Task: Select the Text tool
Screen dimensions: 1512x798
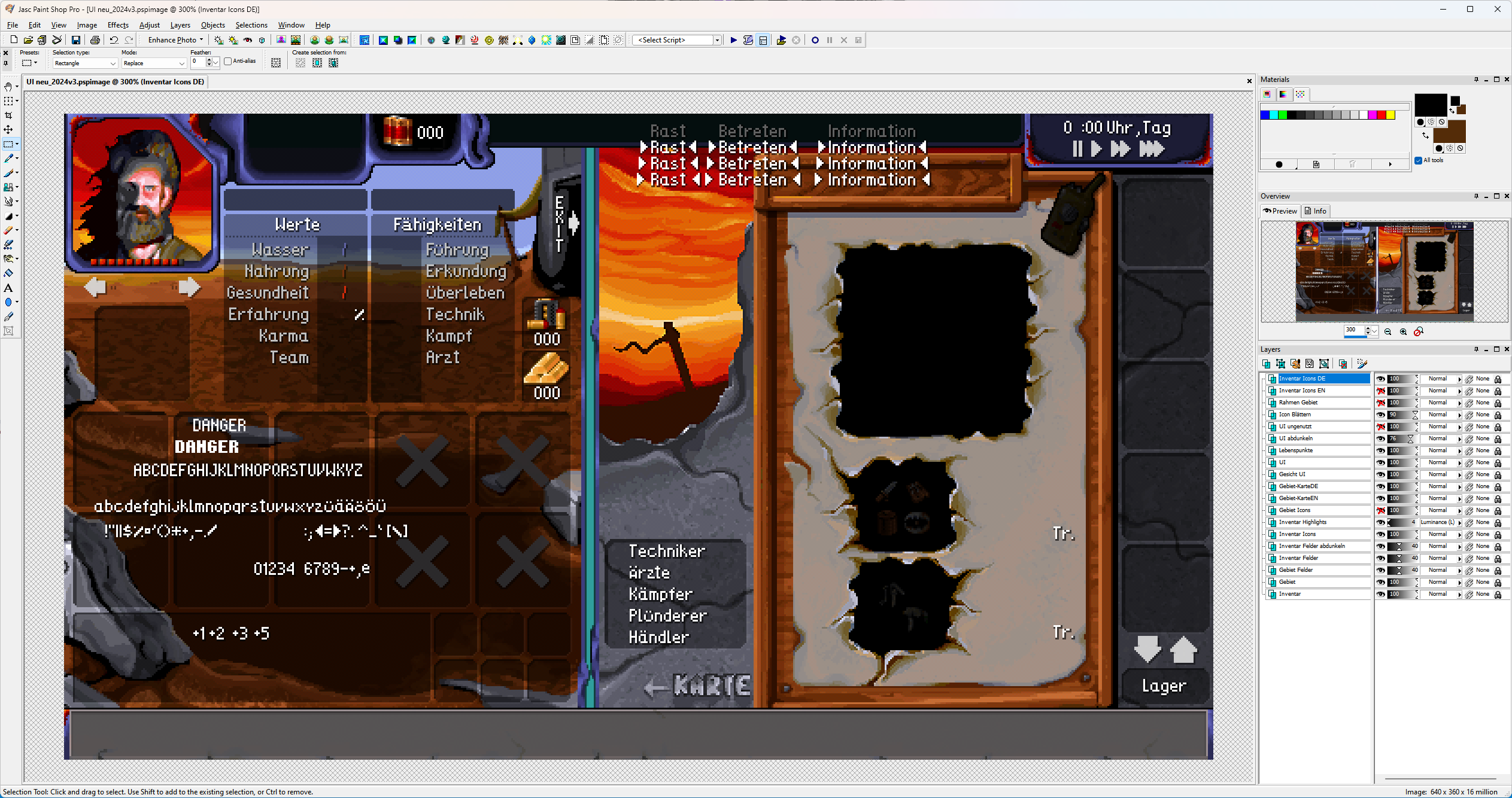Action: click(8, 288)
